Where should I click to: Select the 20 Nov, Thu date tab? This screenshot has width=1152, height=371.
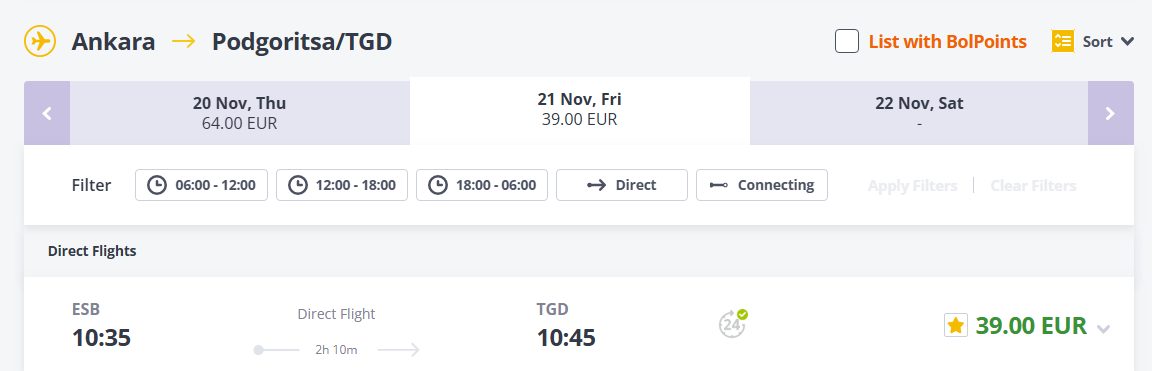(x=240, y=113)
